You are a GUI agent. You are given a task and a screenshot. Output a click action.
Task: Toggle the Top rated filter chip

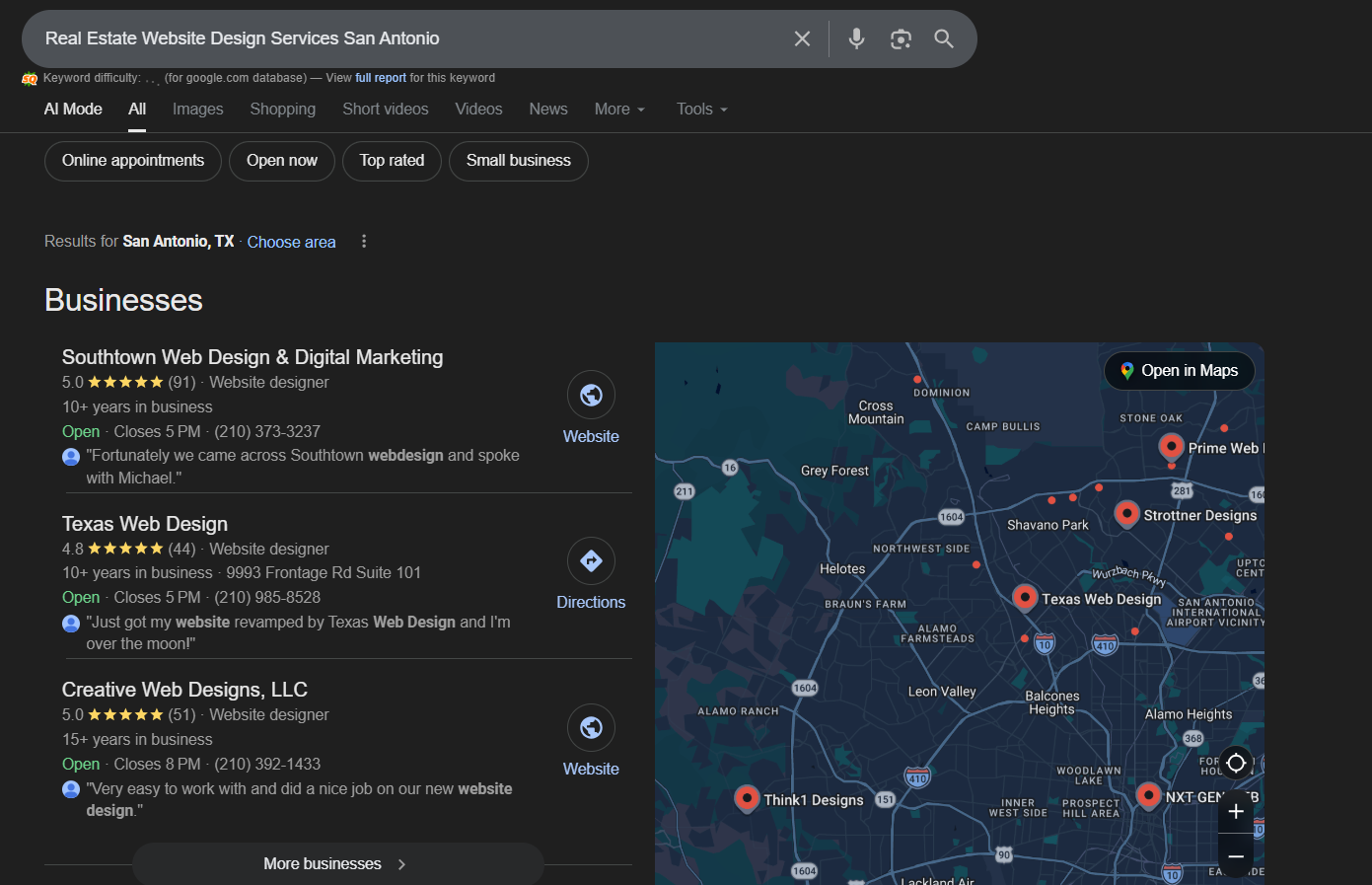[392, 161]
